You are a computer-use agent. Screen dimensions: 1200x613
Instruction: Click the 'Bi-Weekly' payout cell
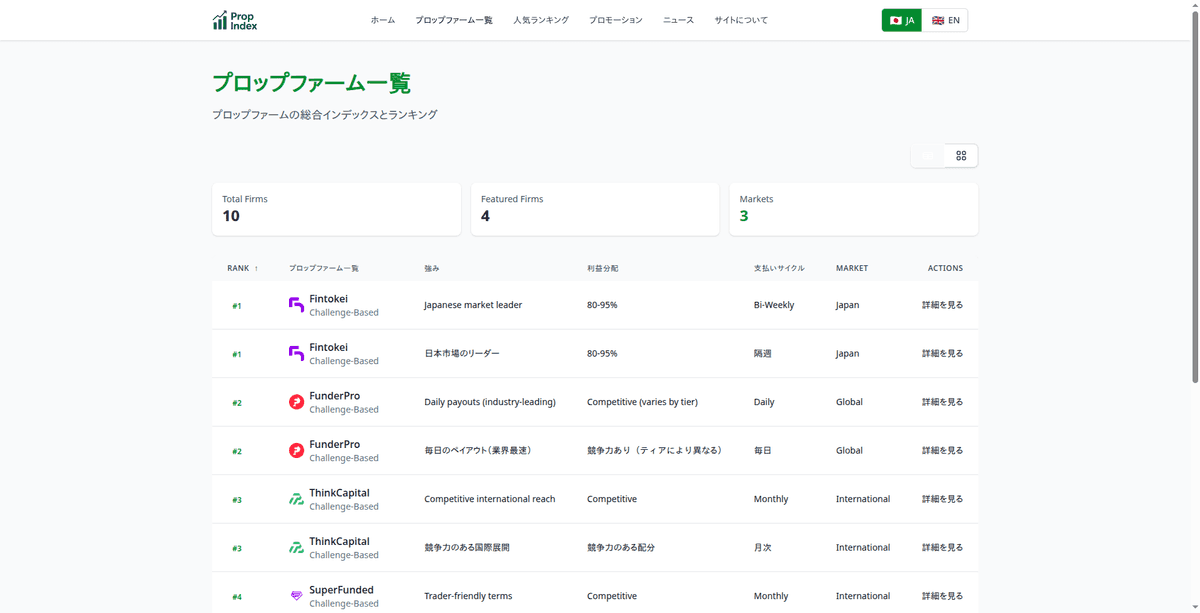[x=774, y=305]
